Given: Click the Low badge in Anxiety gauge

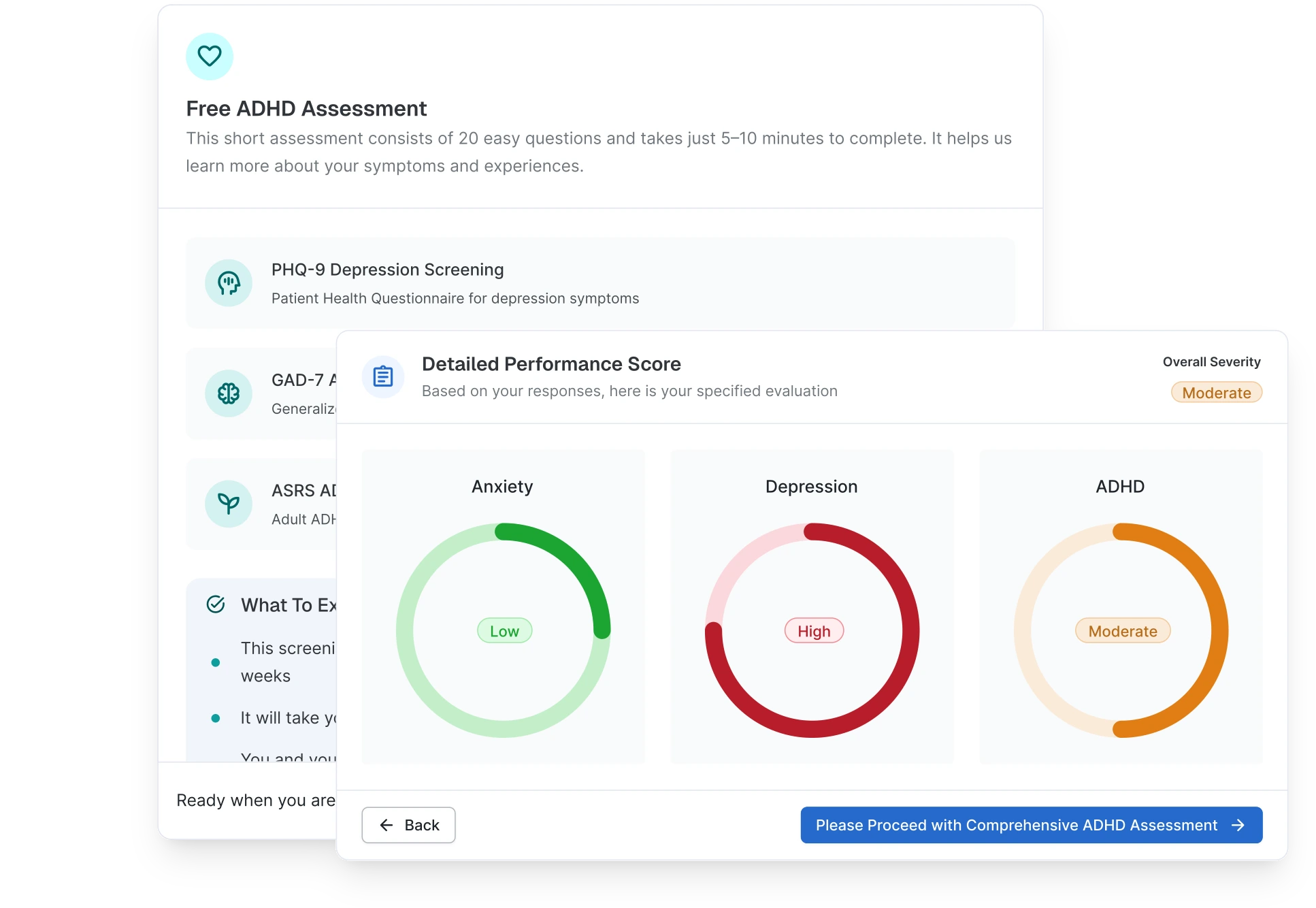Looking at the screenshot, I should pos(504,631).
